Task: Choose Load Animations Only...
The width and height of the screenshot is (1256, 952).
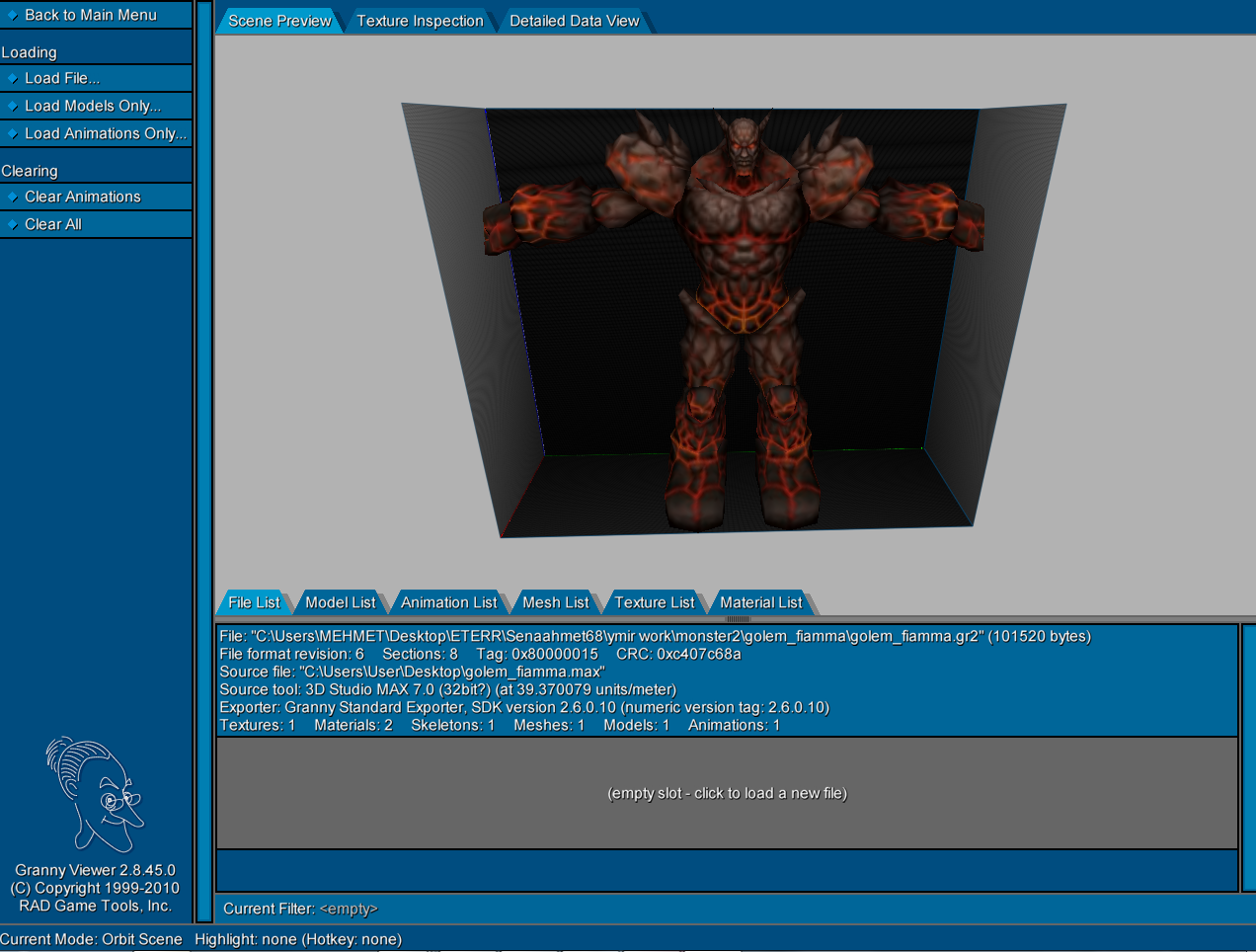Action: click(96, 133)
